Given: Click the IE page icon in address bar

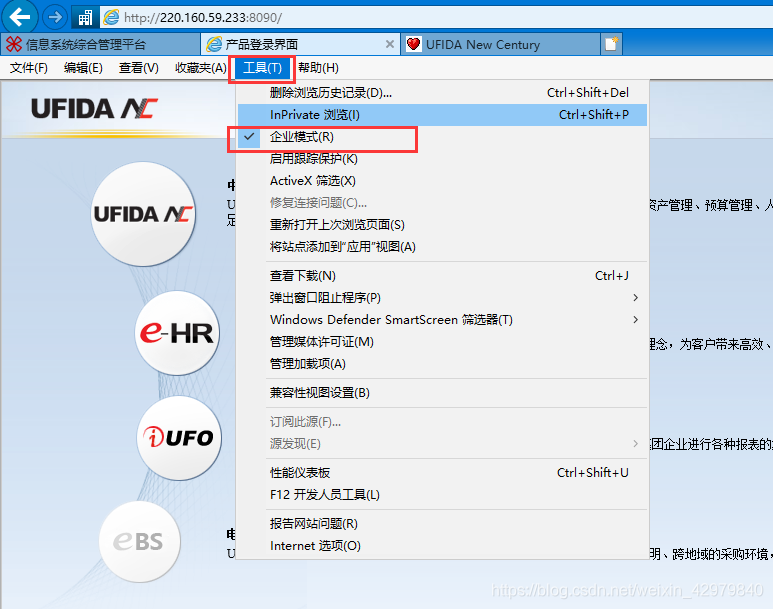Looking at the screenshot, I should (x=111, y=18).
